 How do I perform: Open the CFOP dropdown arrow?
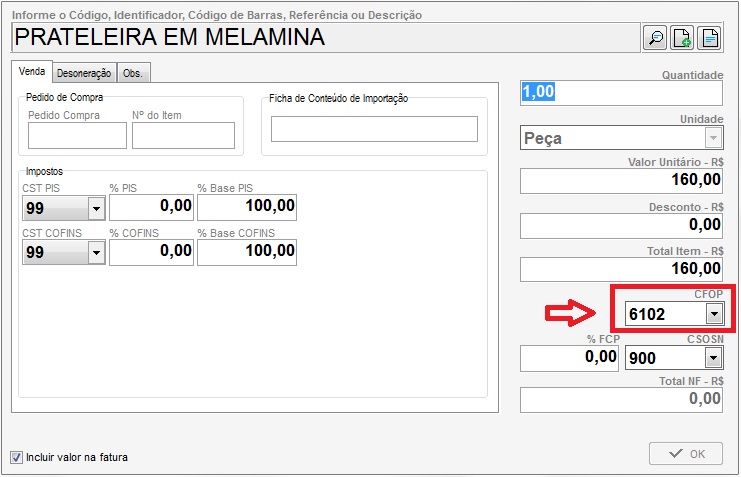tap(713, 314)
